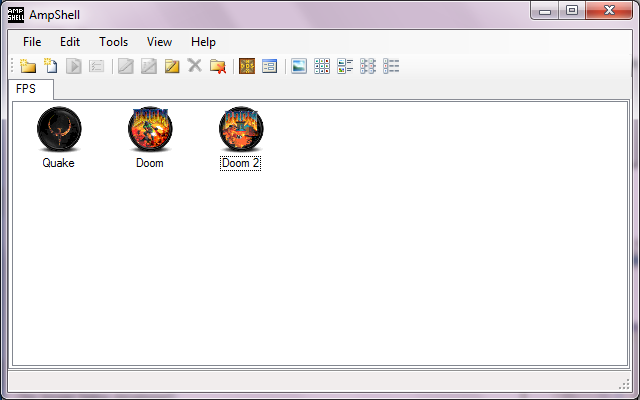Select the details view toolbar icon
The height and width of the screenshot is (400, 640).
click(391, 66)
